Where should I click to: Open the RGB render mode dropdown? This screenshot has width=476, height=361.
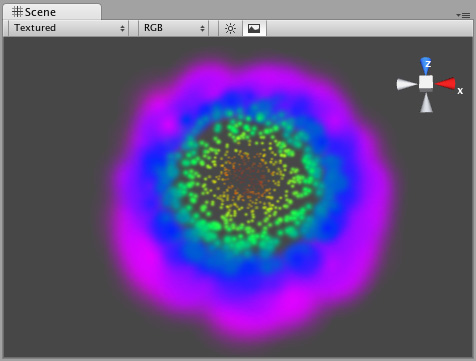[173, 28]
